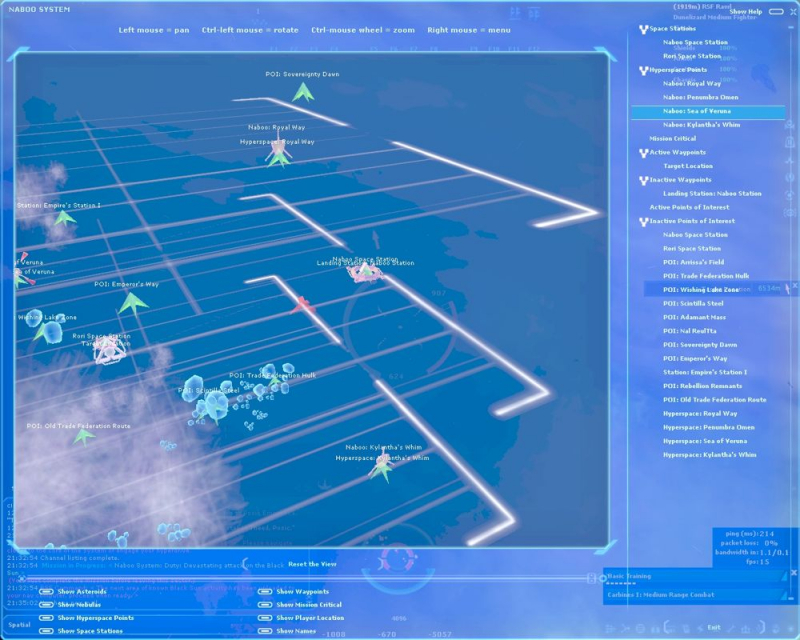Click Carbines I: Medium Range Combat row
The image size is (800, 640).
[696, 595]
